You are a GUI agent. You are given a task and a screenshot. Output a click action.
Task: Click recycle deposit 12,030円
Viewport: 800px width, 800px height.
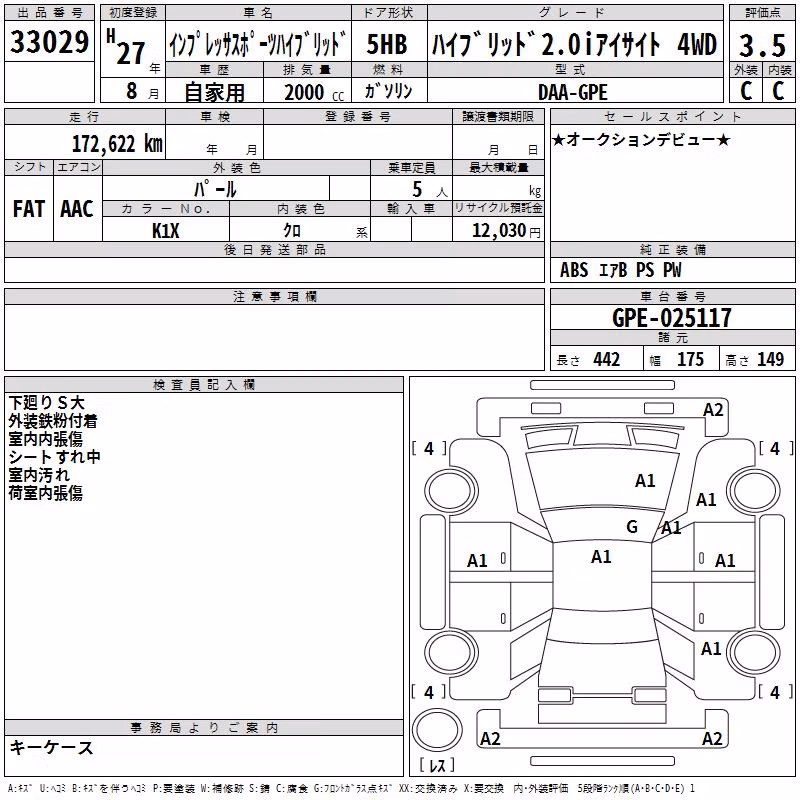506,231
